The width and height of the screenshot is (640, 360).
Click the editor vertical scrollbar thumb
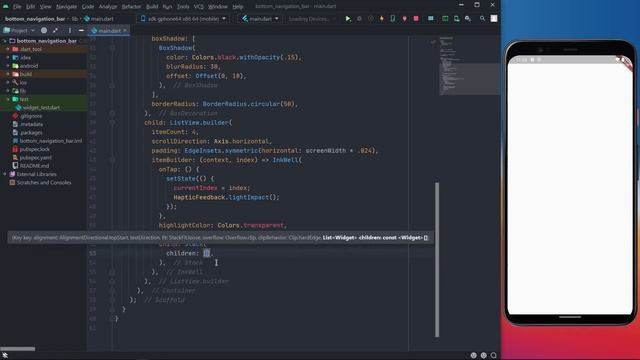click(x=437, y=260)
